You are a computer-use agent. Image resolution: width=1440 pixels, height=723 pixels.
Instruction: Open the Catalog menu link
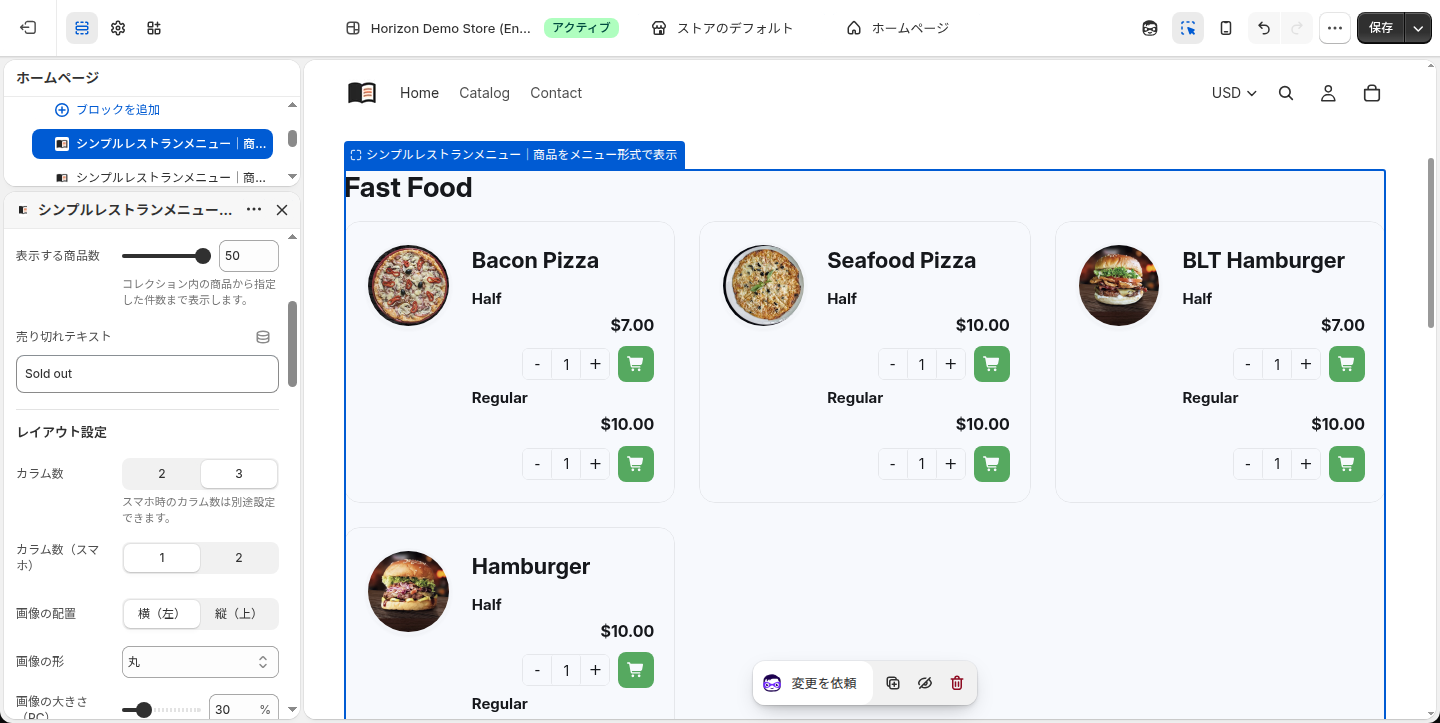point(484,93)
